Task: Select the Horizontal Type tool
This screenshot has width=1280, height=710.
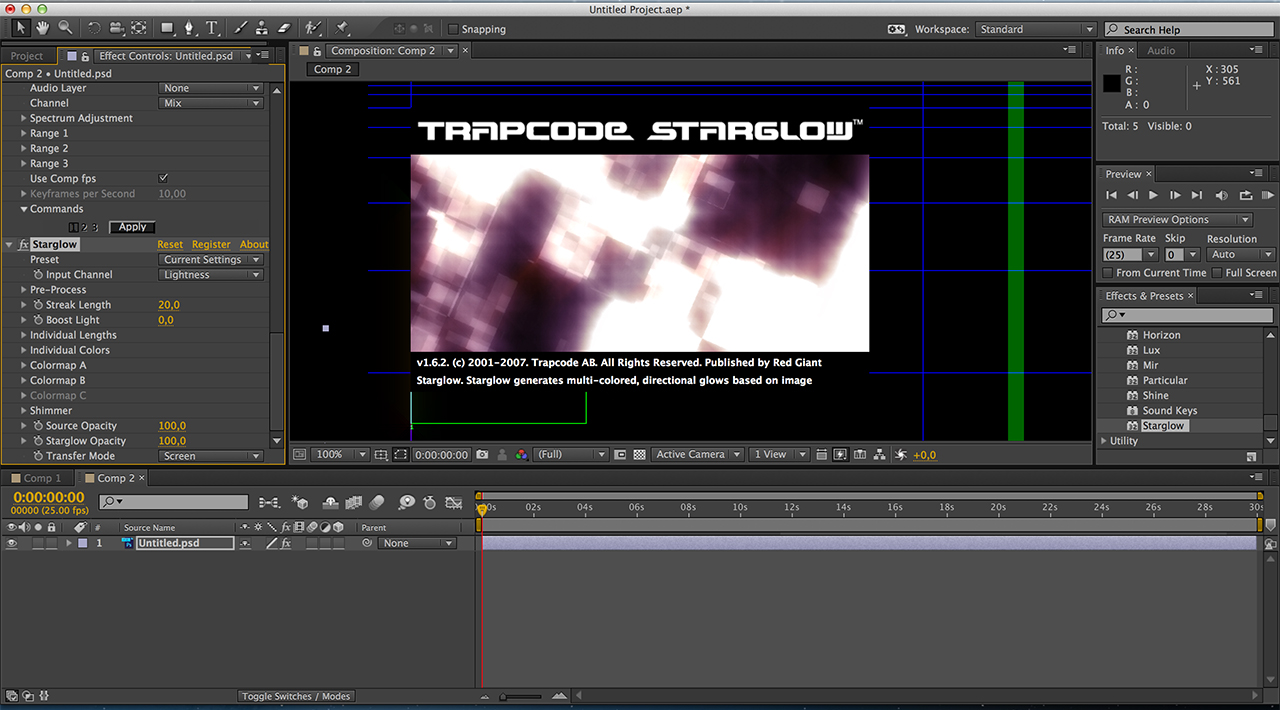Action: [x=212, y=28]
